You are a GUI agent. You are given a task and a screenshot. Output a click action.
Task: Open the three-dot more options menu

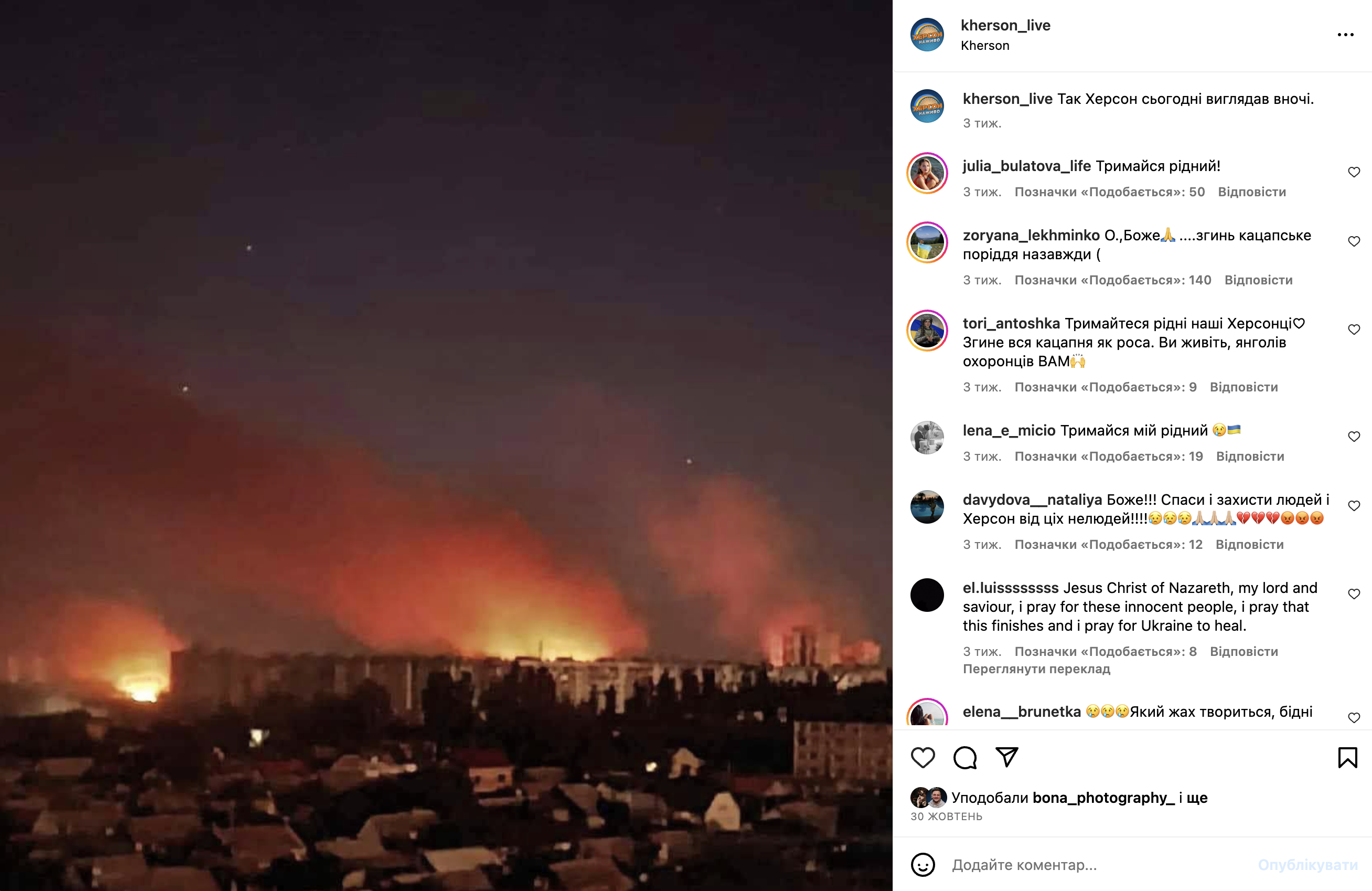coord(1345,35)
